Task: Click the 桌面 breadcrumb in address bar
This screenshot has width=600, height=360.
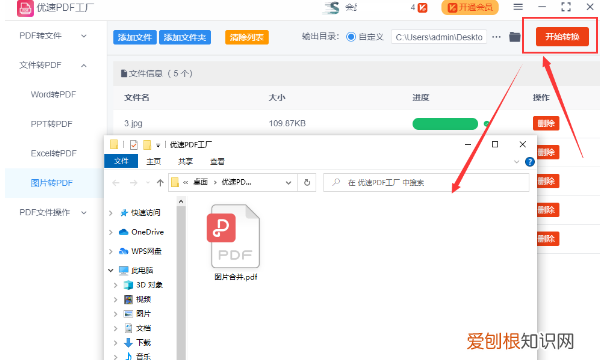Action: (201, 182)
